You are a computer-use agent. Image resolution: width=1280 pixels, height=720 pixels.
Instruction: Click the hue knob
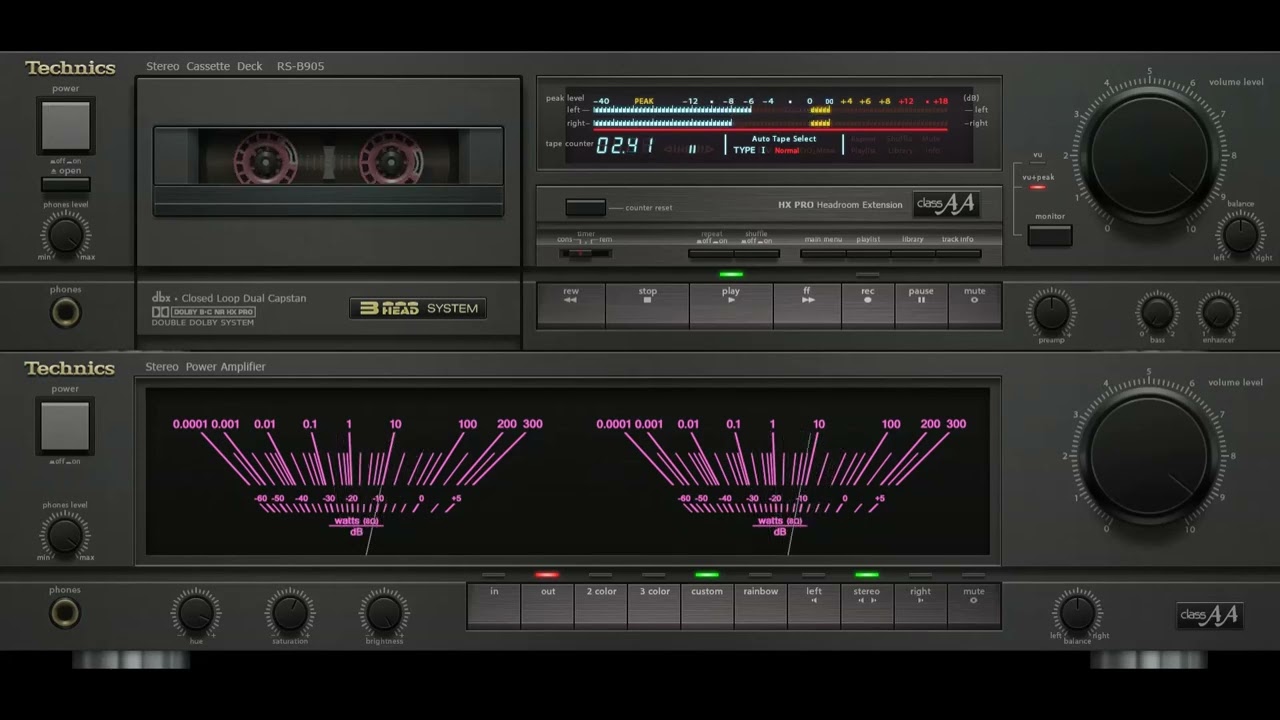click(x=195, y=612)
